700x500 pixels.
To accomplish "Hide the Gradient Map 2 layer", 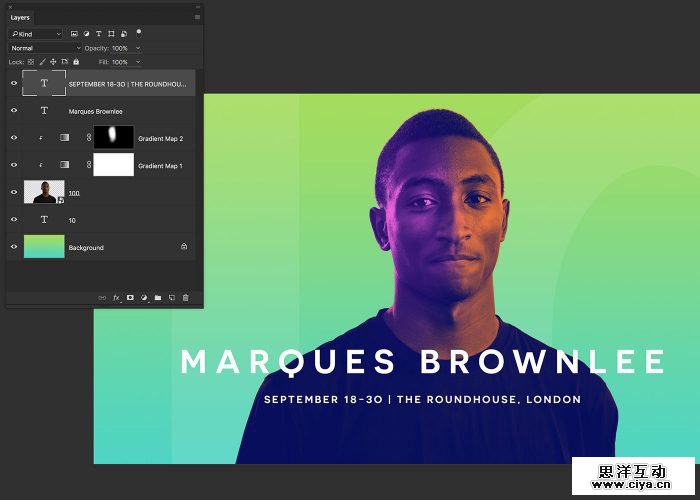I will (14, 138).
